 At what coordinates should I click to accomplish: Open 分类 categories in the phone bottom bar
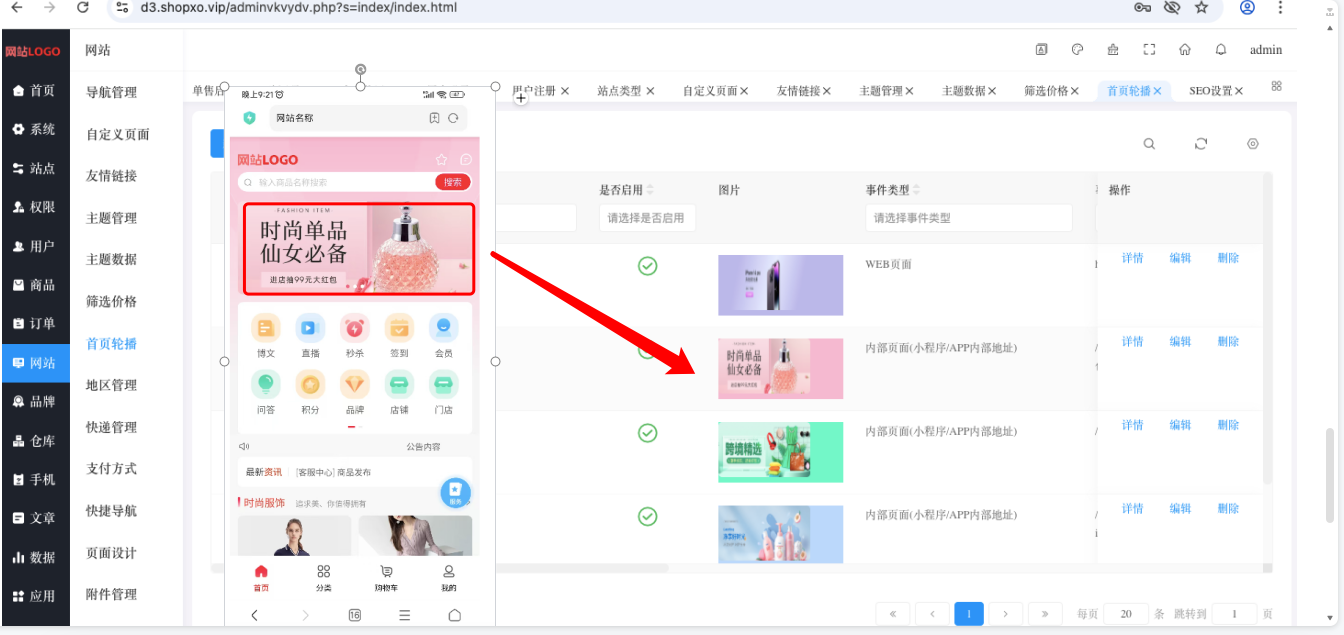pyautogui.click(x=324, y=578)
